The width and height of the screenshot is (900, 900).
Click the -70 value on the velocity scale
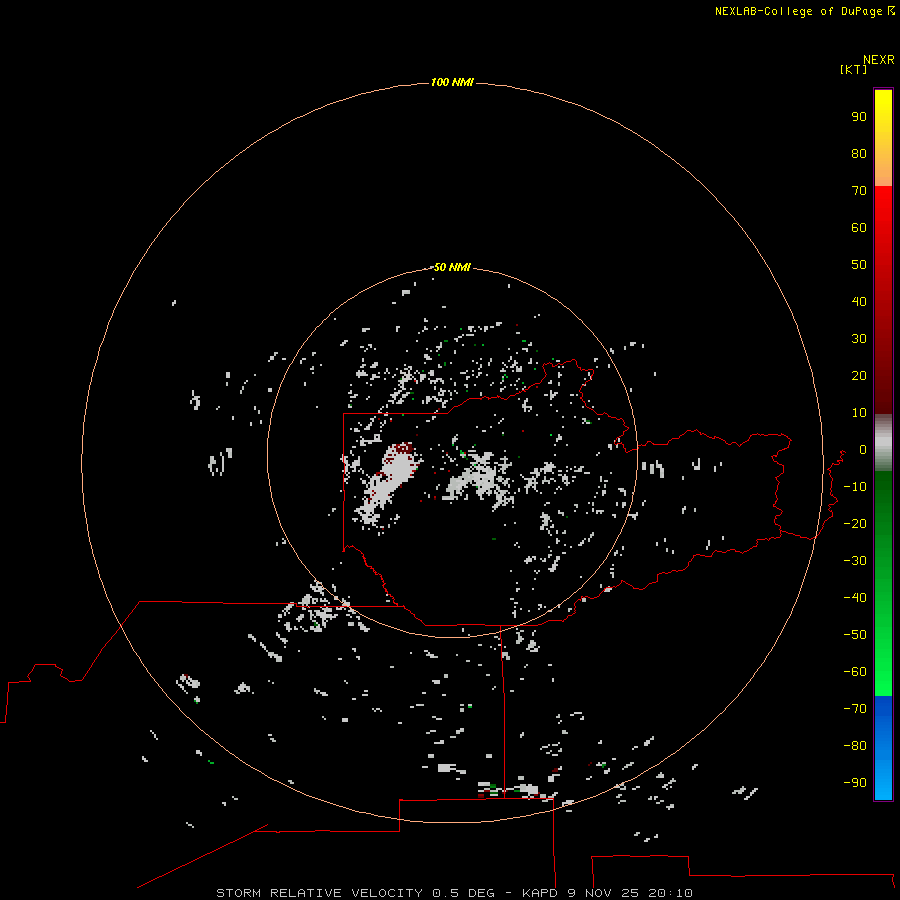point(855,709)
